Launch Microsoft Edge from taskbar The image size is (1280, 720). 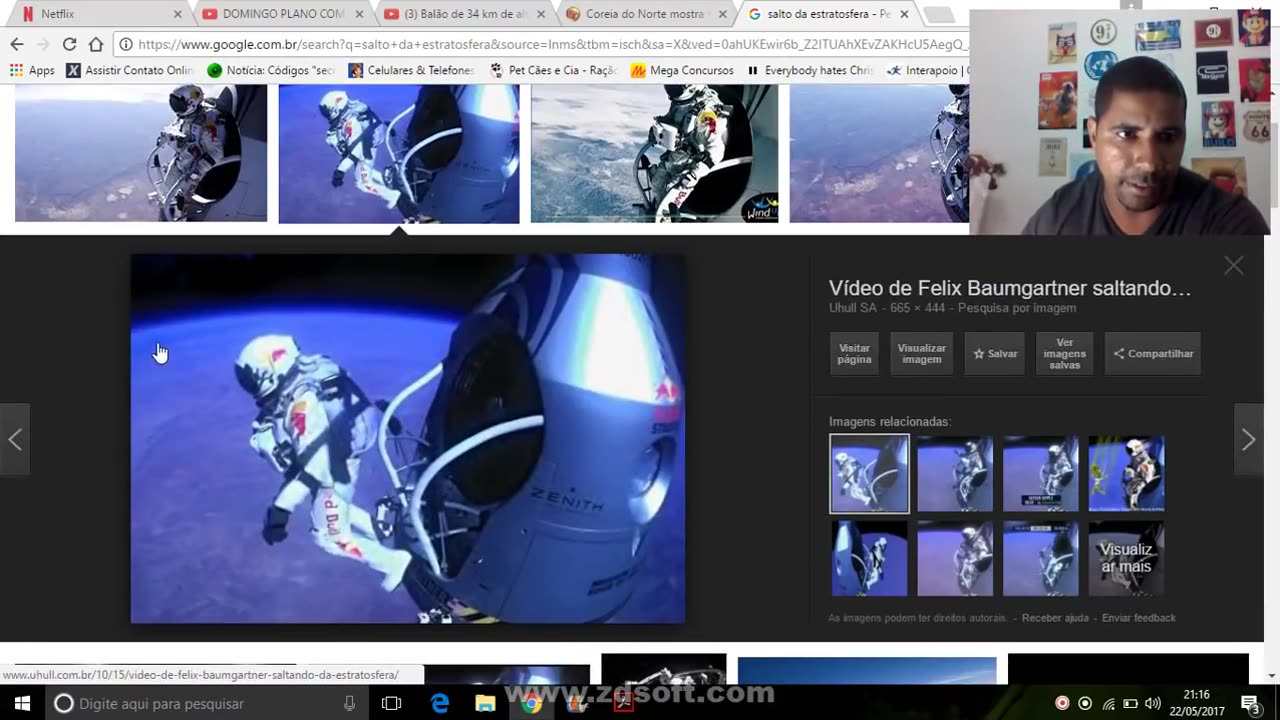(x=440, y=703)
